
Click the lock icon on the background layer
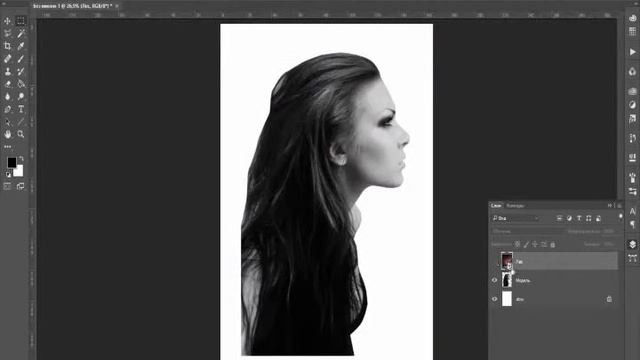(609, 299)
